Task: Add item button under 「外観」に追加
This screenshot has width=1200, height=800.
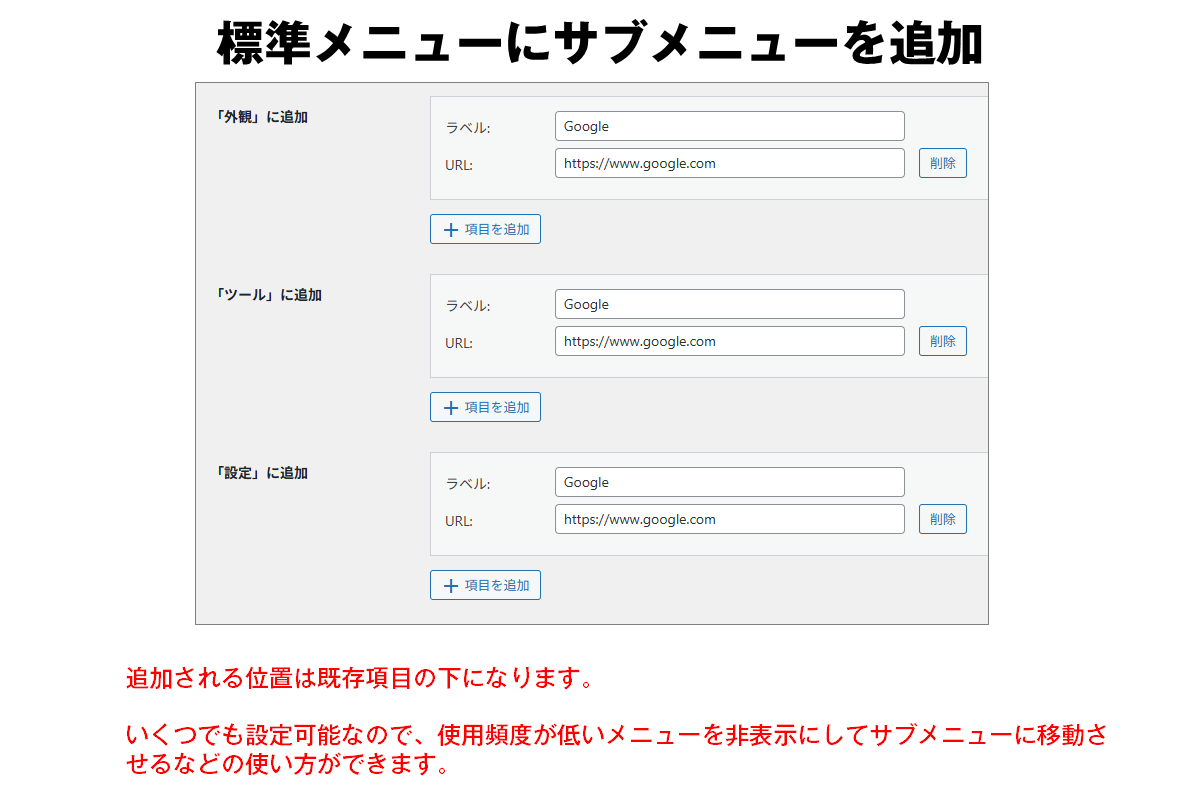Action: [x=485, y=229]
